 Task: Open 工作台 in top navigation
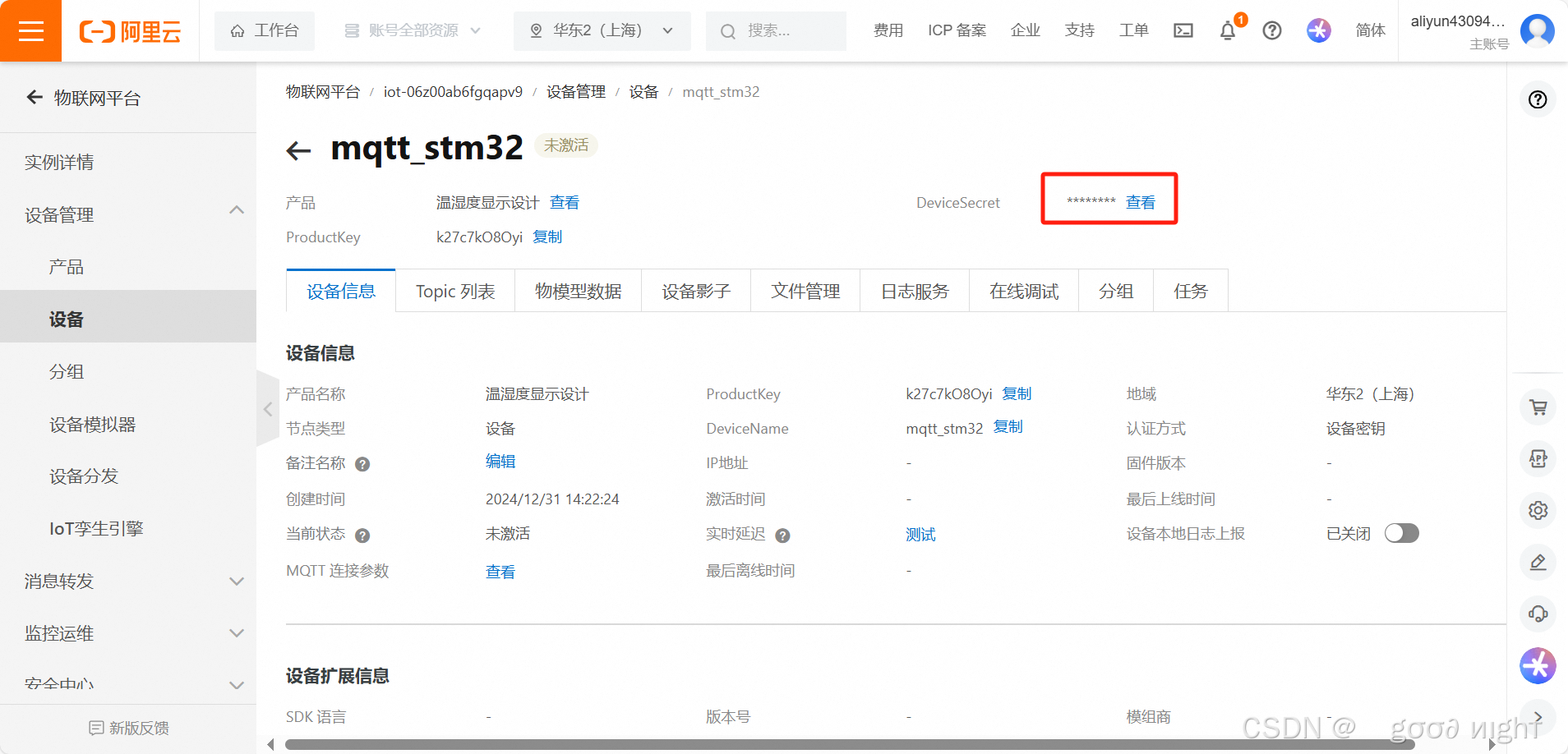click(x=265, y=31)
